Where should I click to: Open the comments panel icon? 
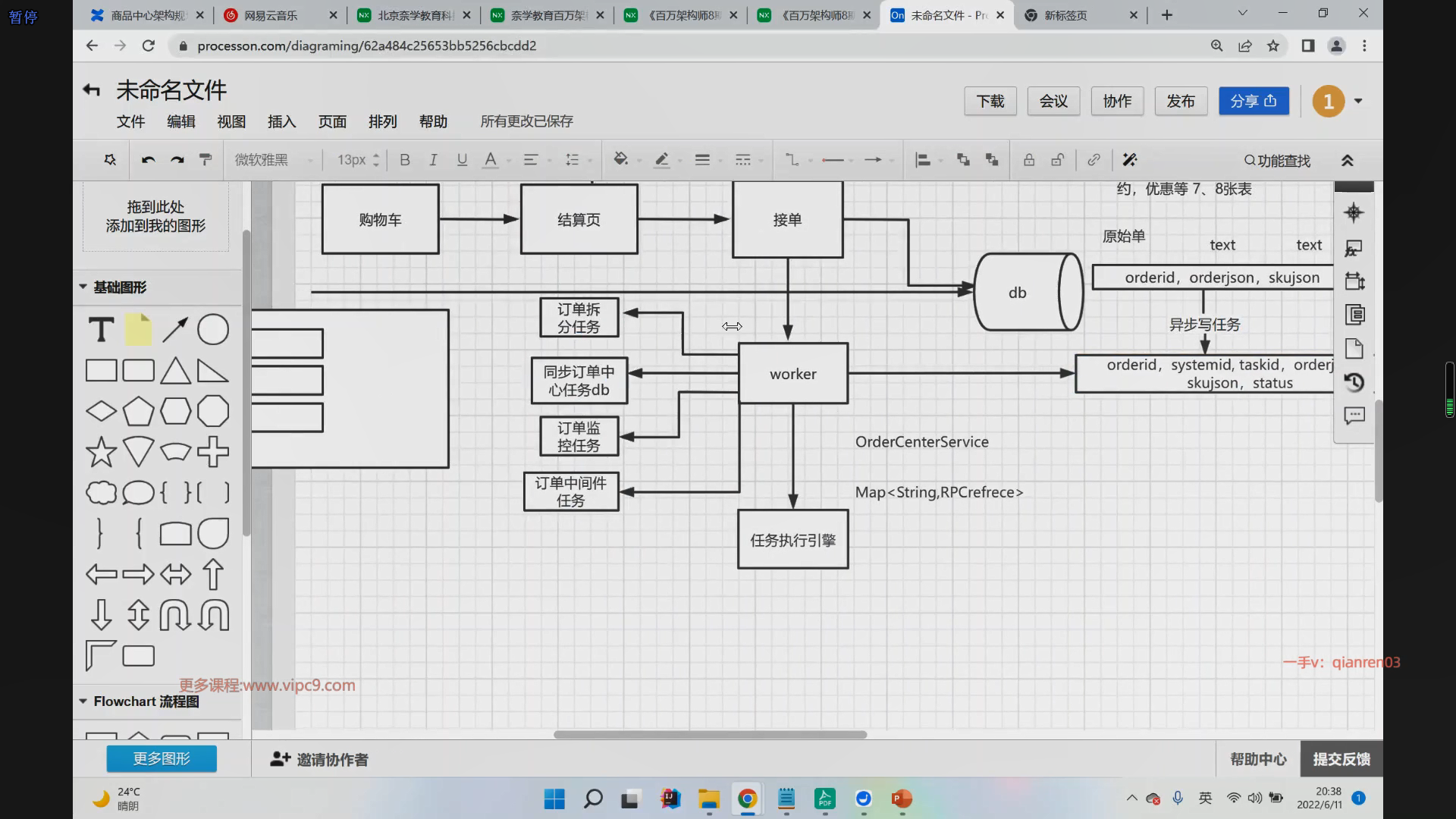[1354, 416]
